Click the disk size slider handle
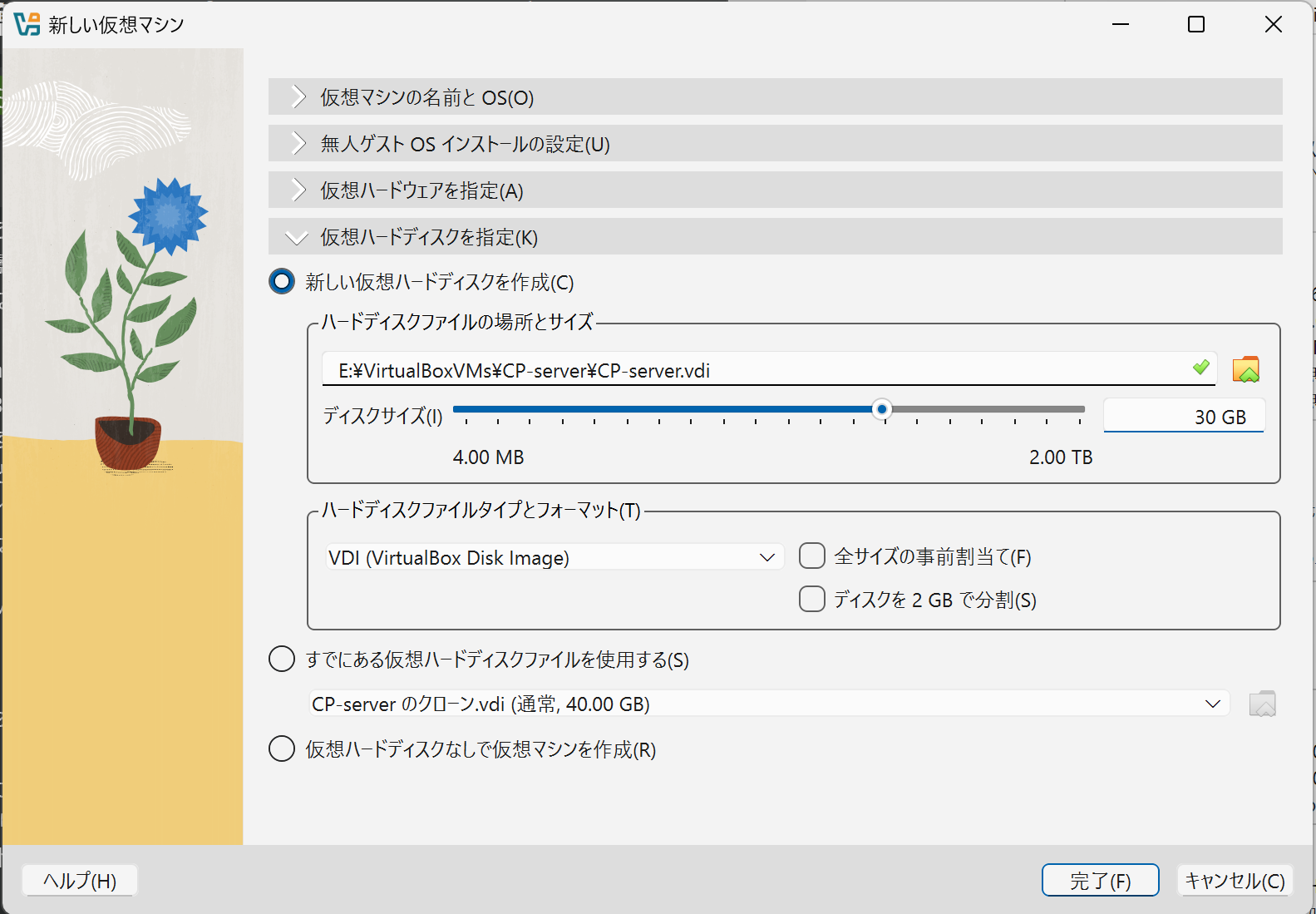Image resolution: width=1316 pixels, height=914 pixels. pyautogui.click(x=882, y=409)
